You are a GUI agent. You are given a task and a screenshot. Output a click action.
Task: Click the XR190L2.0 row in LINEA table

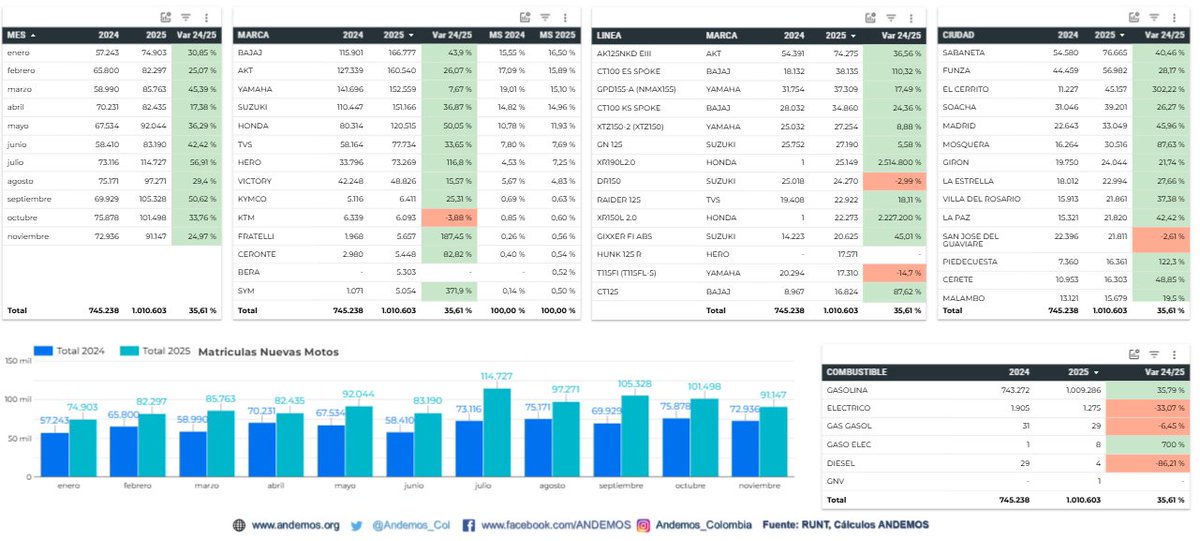point(759,162)
